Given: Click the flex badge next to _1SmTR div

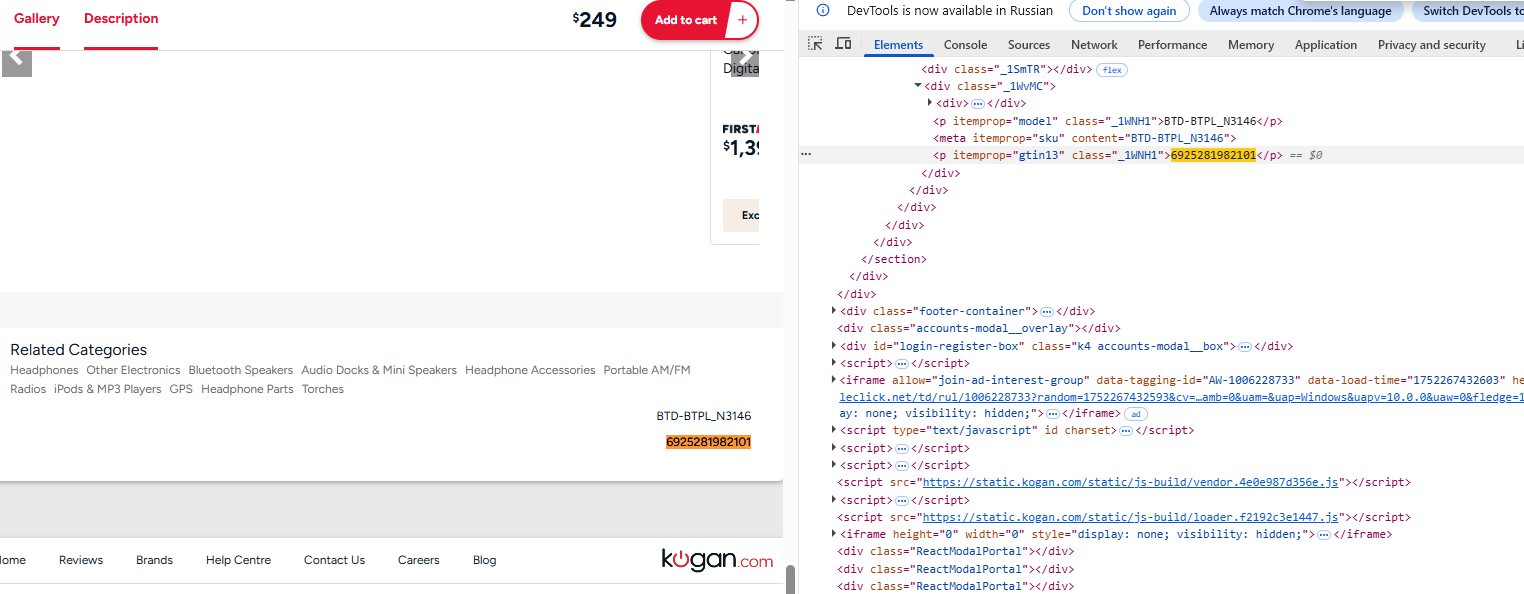Looking at the screenshot, I should 1111,70.
